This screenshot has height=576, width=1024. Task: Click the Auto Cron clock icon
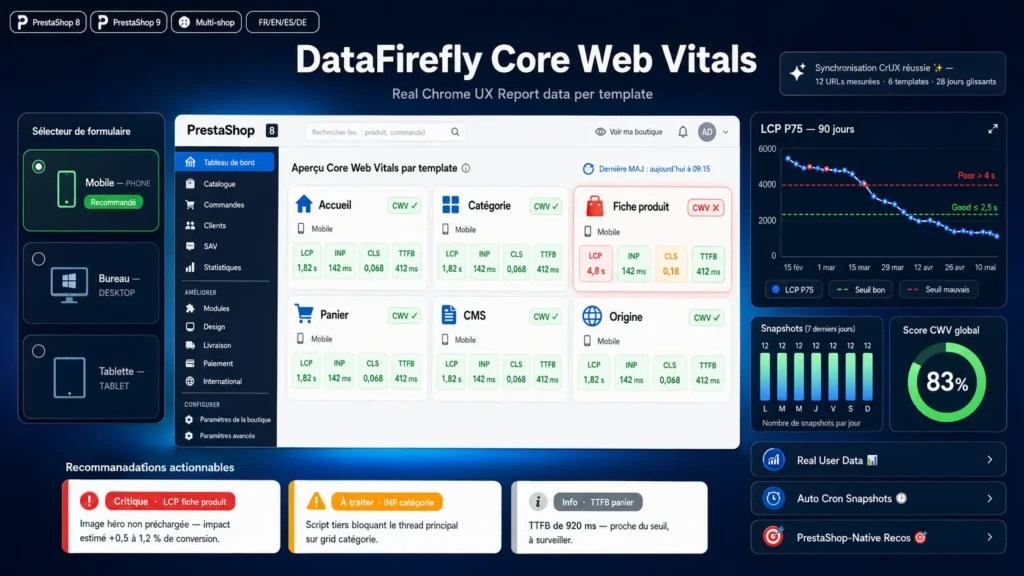[773, 498]
